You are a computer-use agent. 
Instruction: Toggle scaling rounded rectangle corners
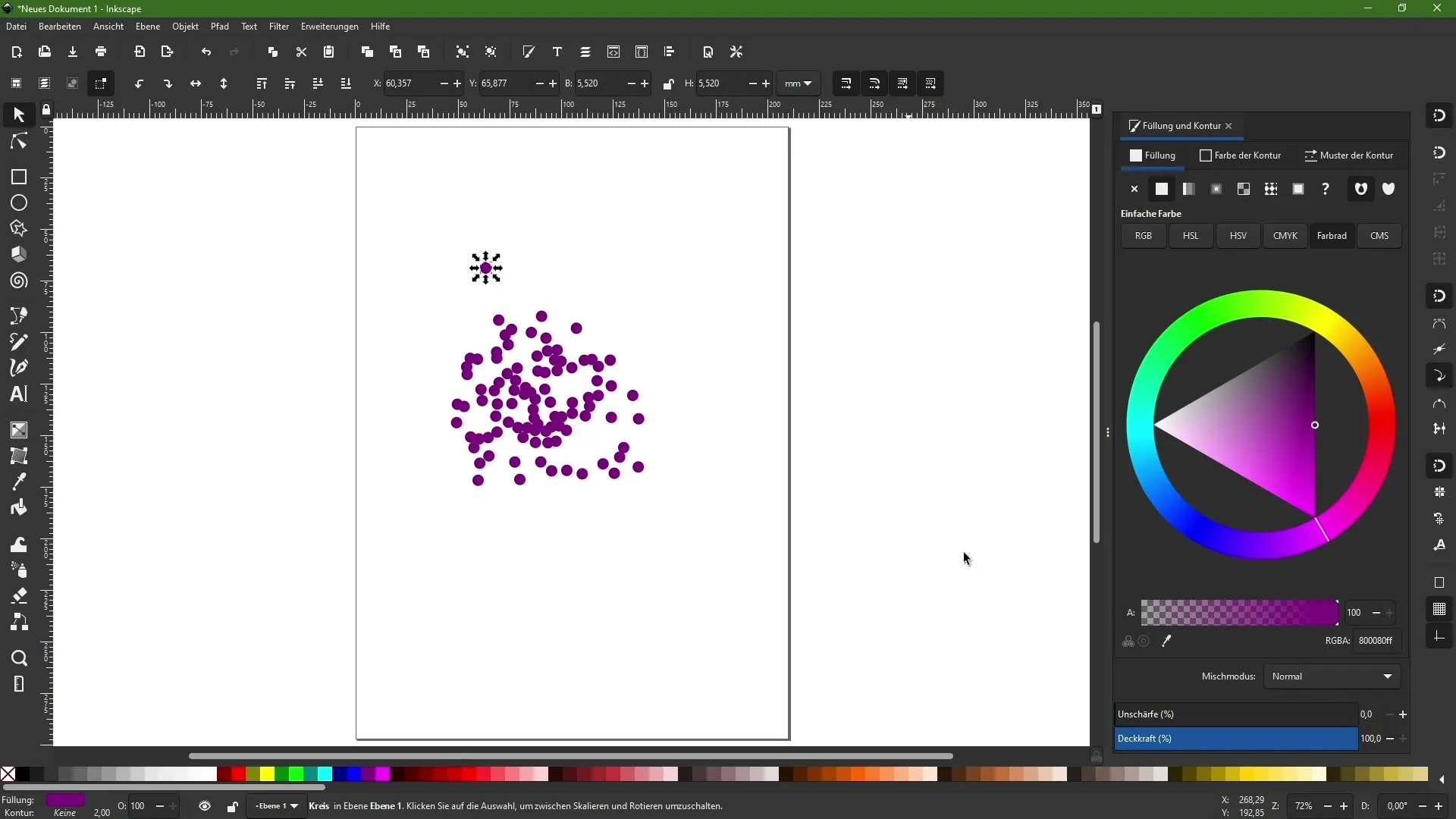pyautogui.click(x=874, y=83)
